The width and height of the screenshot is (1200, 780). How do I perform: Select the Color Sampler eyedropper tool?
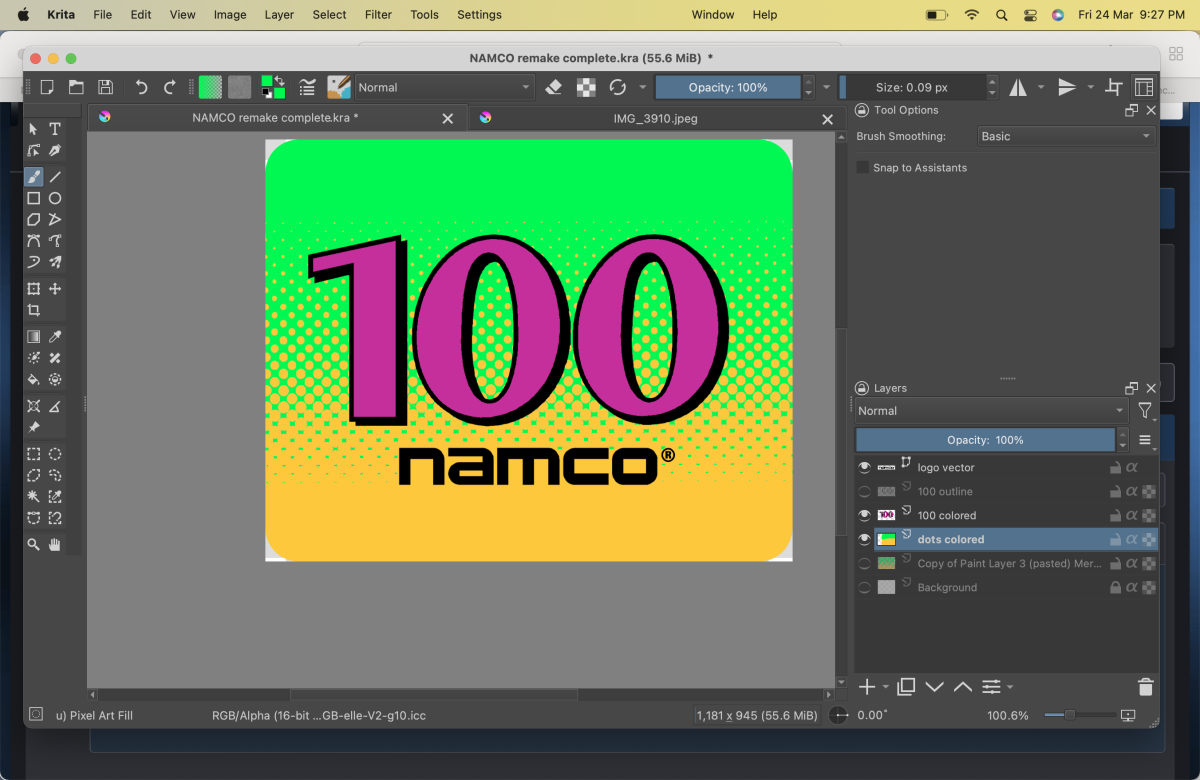tap(55, 337)
